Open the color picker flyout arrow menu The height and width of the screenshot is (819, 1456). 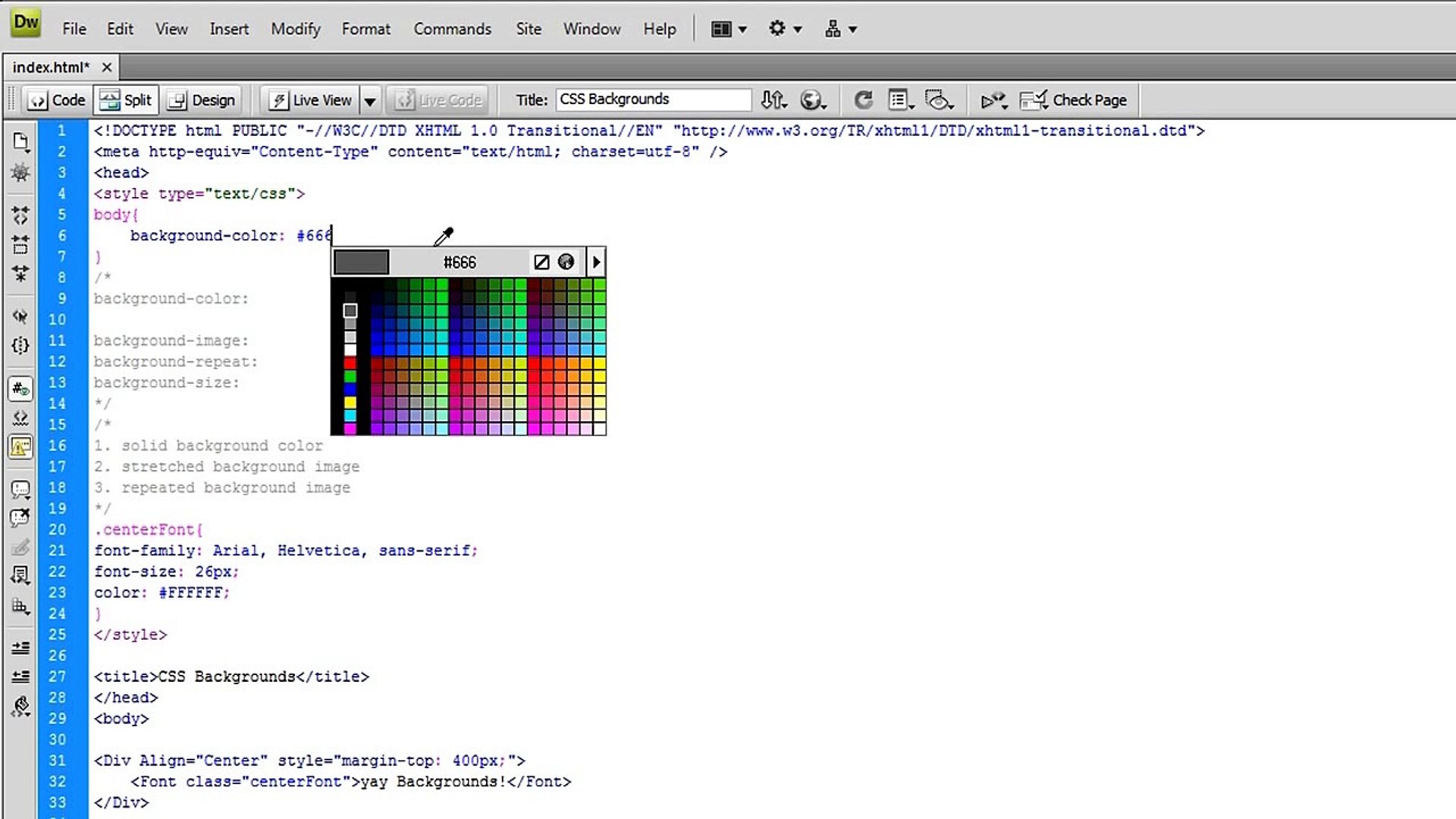[x=596, y=262]
